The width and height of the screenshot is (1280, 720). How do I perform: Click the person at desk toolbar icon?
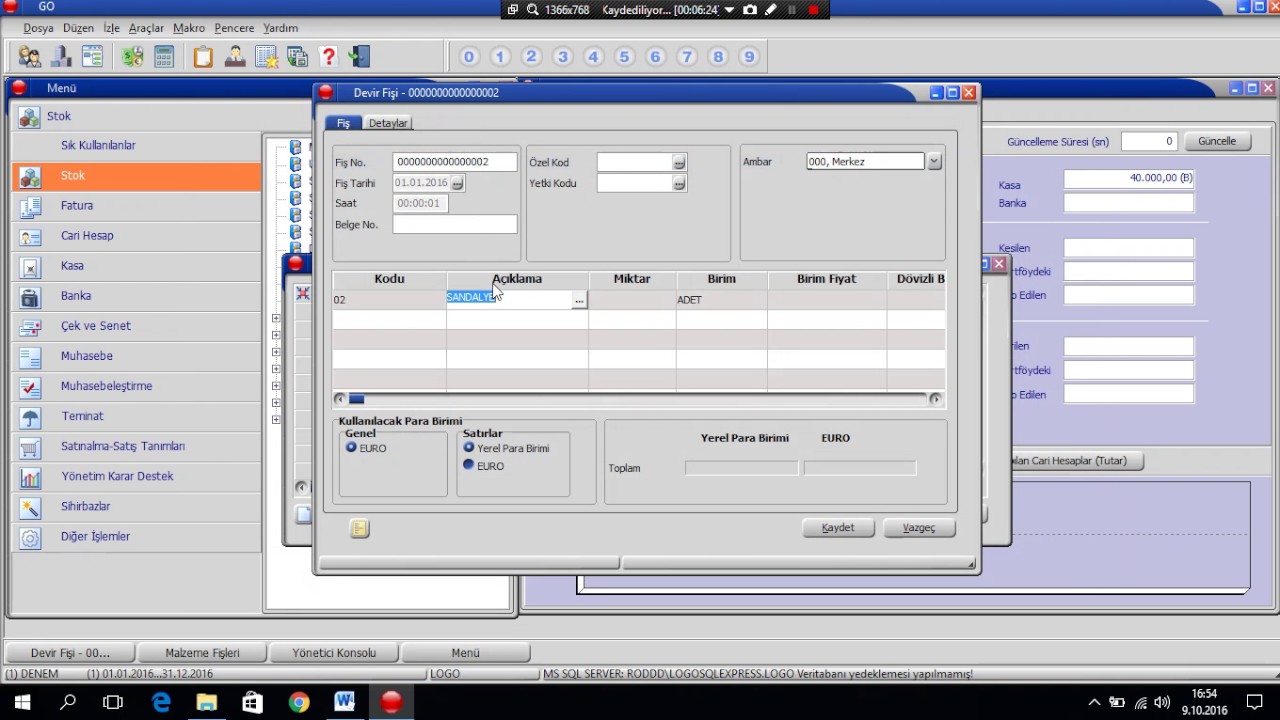point(235,57)
